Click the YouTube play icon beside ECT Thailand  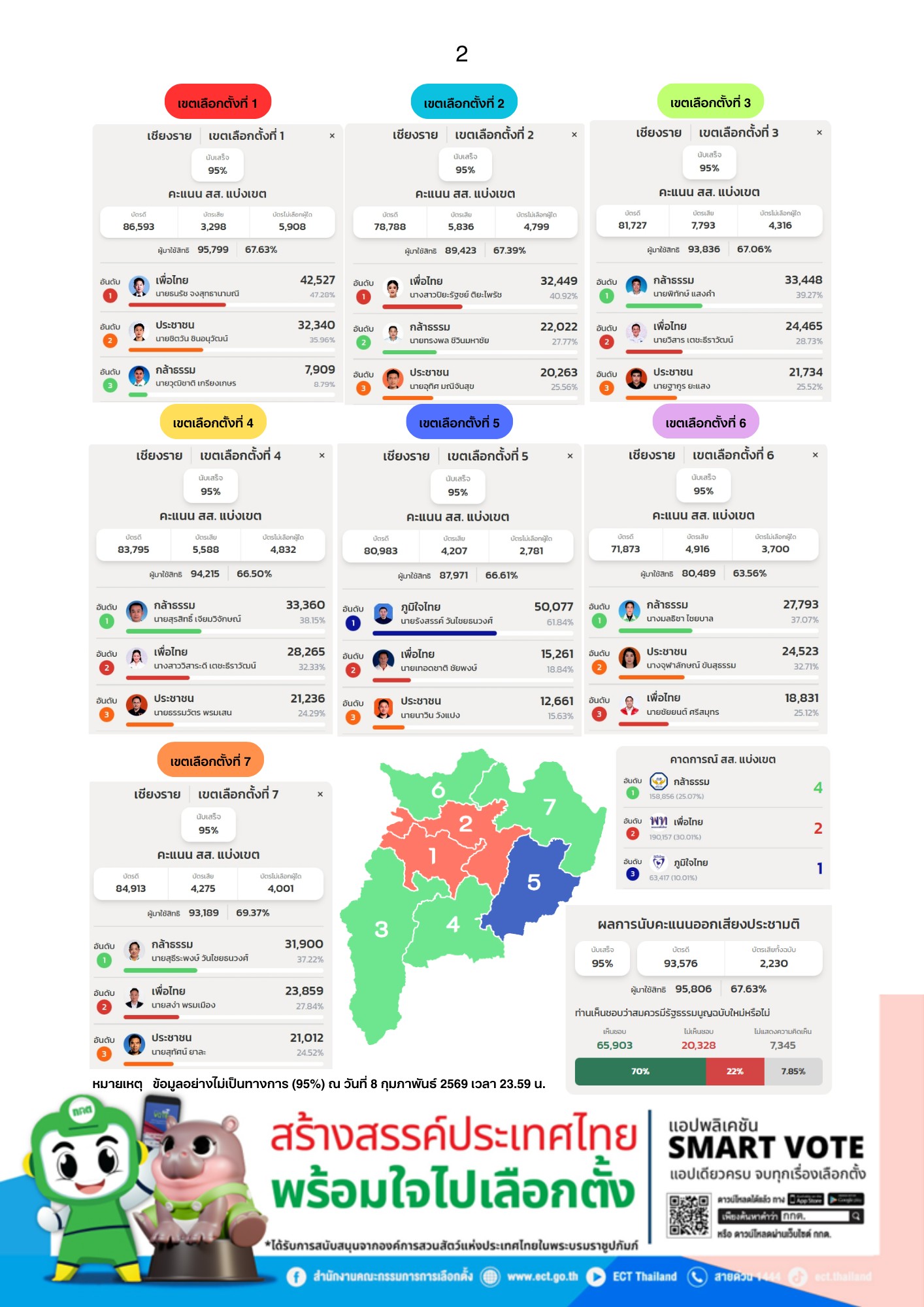point(595,1276)
